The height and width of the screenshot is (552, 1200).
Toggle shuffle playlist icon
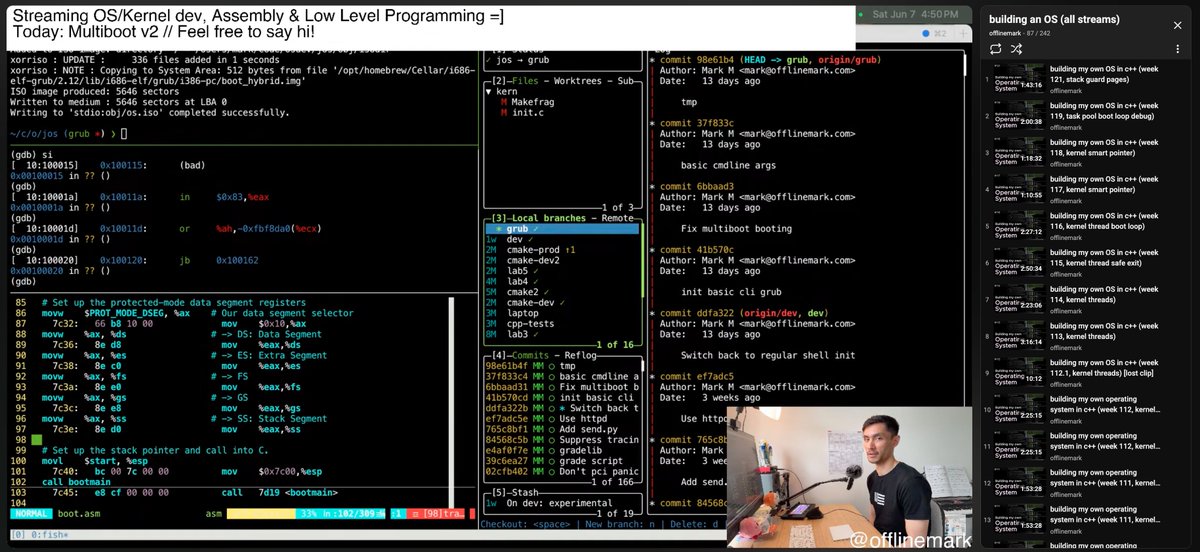click(x=1017, y=48)
